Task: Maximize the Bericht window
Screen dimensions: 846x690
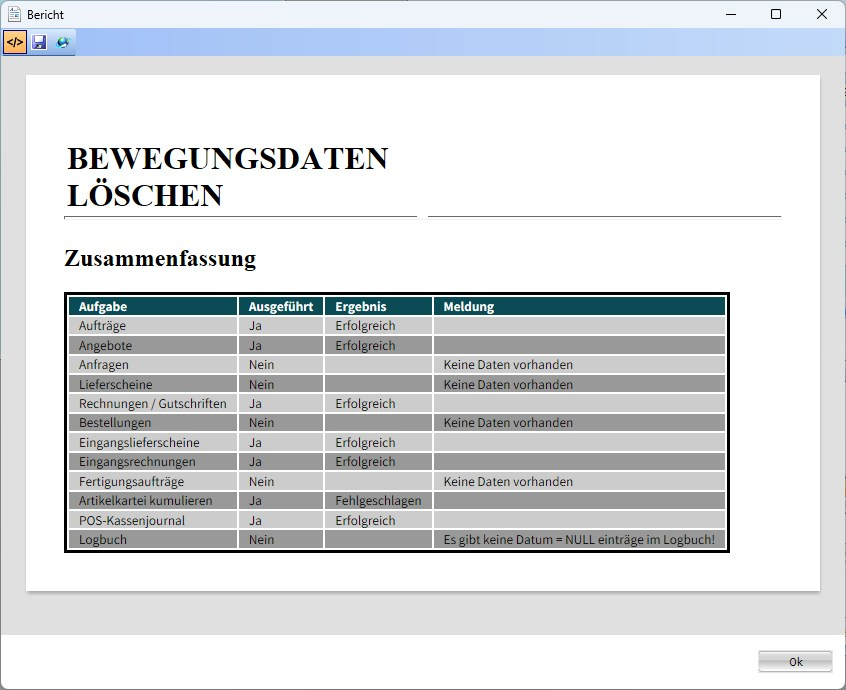Action: coord(776,15)
